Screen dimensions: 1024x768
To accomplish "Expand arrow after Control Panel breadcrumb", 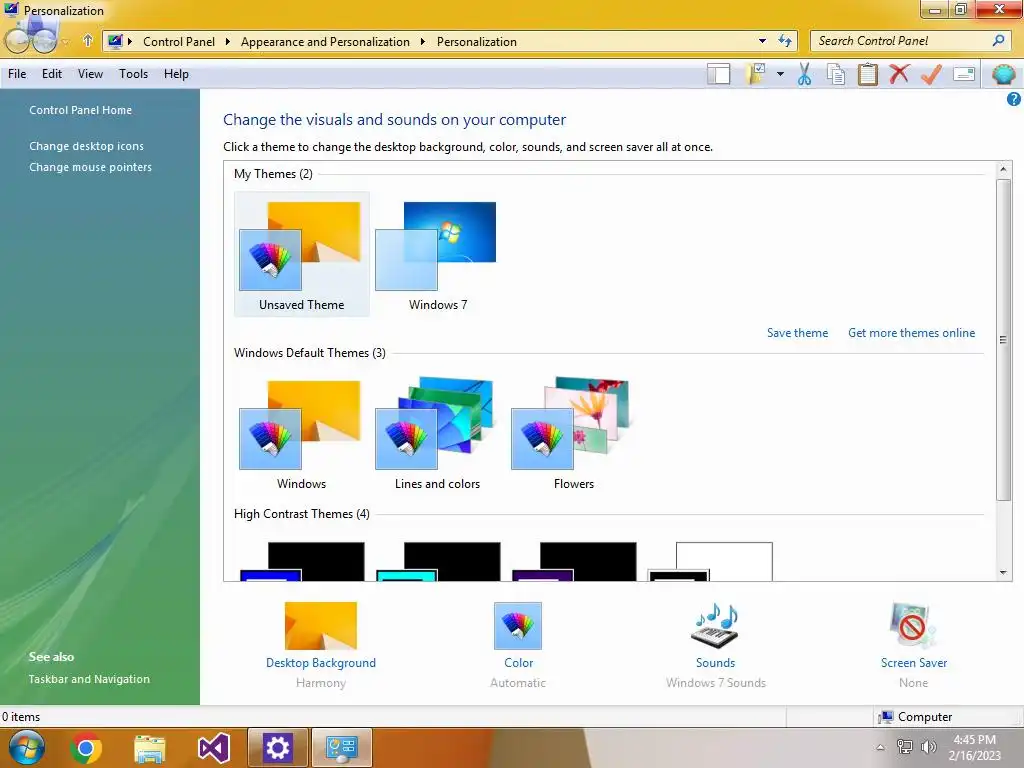I will 227,41.
